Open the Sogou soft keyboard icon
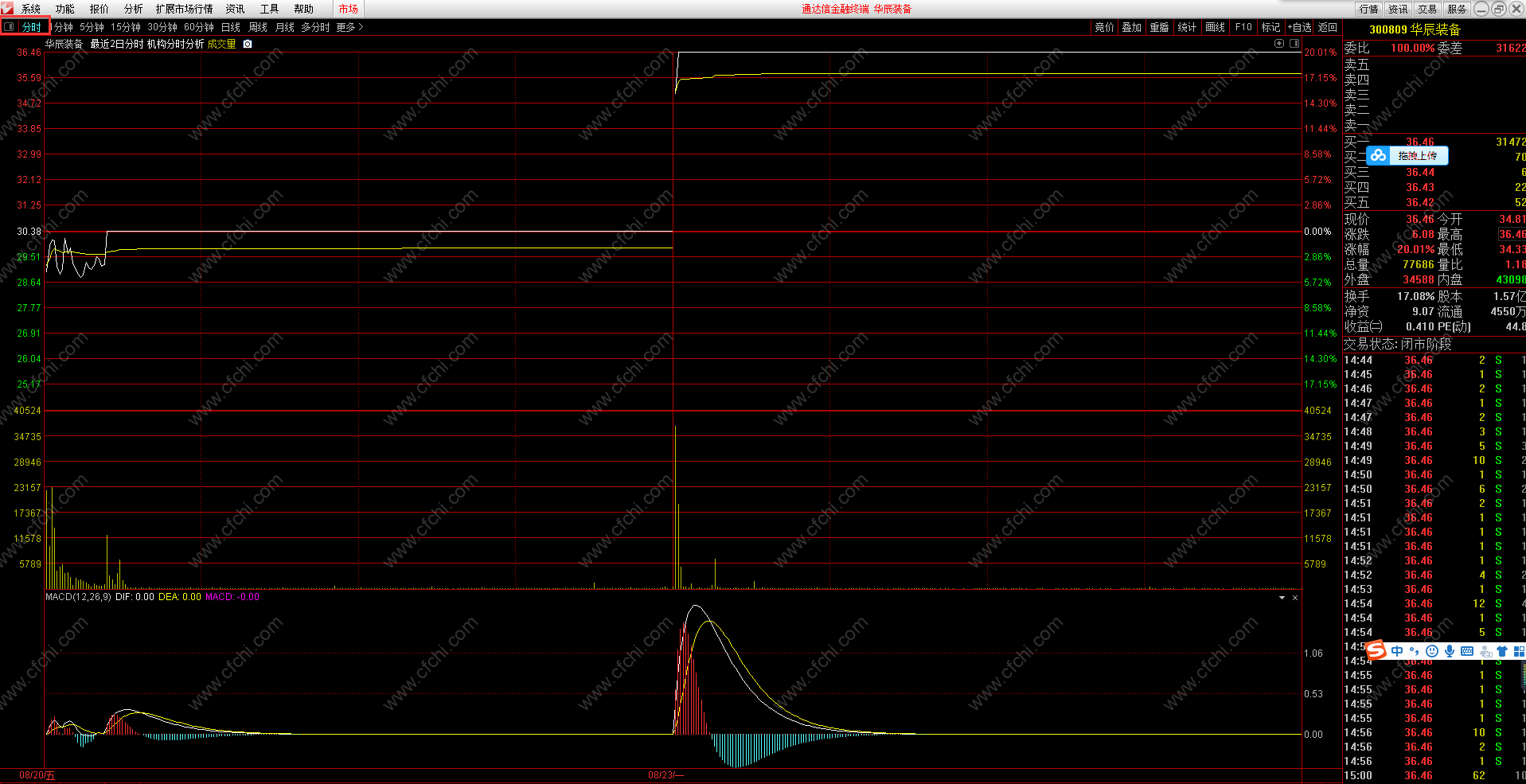Image resolution: width=1526 pixels, height=784 pixels. click(x=1467, y=651)
